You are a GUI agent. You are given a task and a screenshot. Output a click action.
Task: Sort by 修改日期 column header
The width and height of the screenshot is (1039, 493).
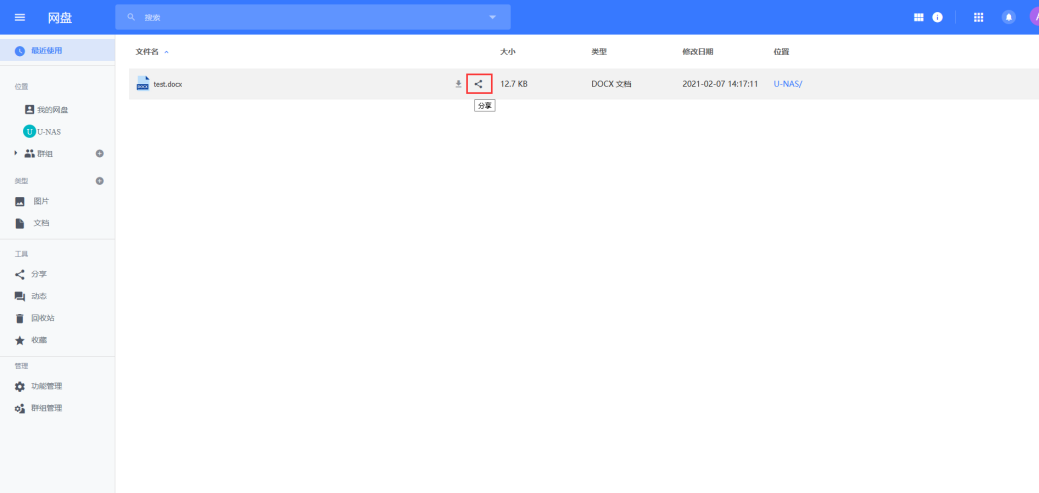pyautogui.click(x=698, y=52)
